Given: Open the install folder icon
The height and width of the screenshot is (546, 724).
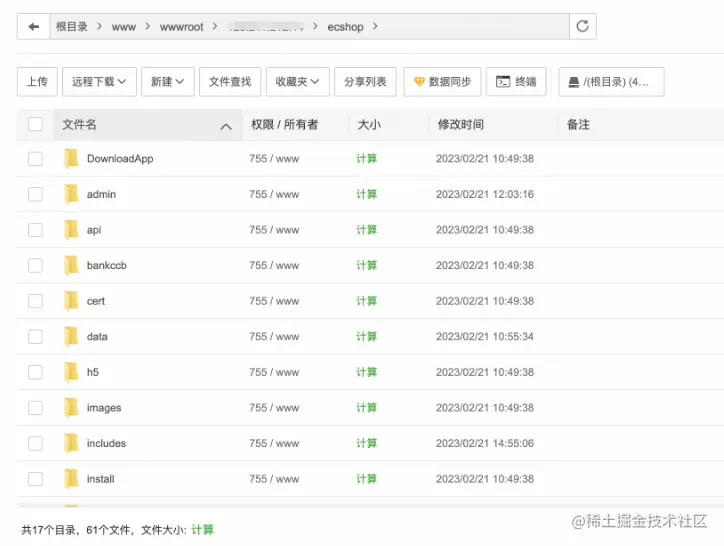Looking at the screenshot, I should (71, 479).
